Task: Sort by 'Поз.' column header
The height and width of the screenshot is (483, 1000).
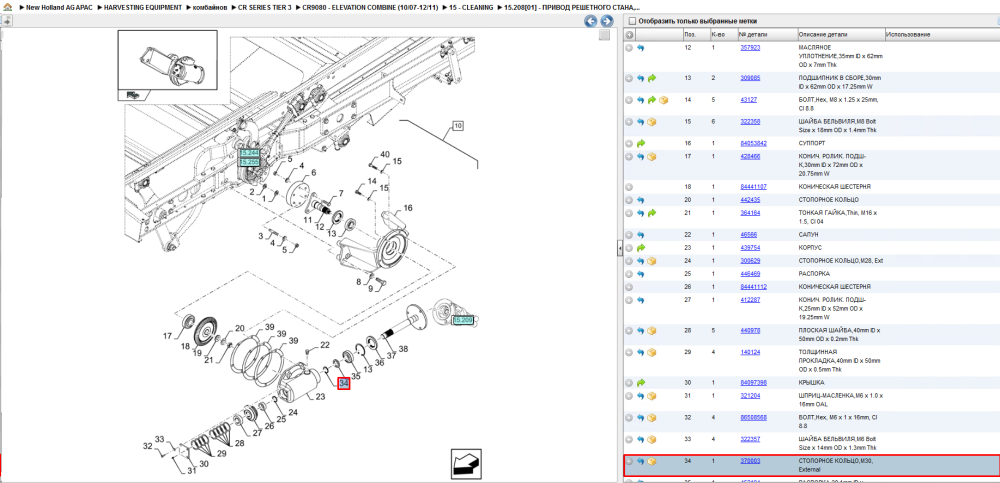Action: 695,34
